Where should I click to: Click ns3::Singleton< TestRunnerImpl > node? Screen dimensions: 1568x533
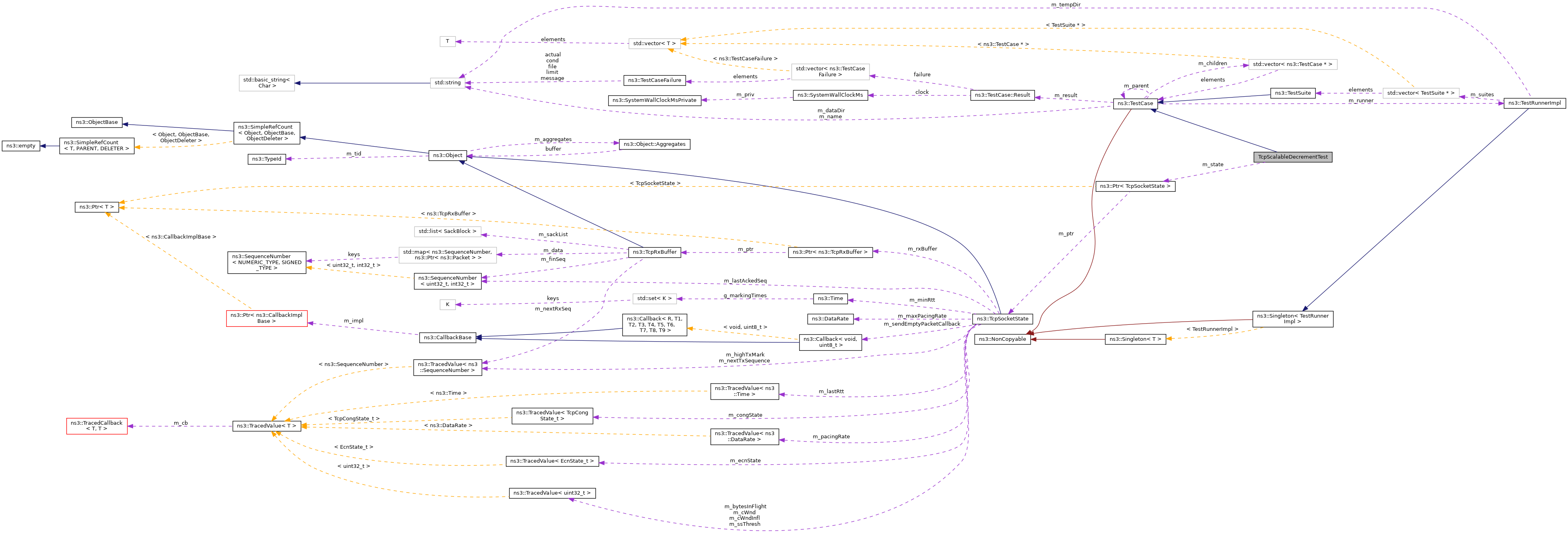pos(1293,319)
